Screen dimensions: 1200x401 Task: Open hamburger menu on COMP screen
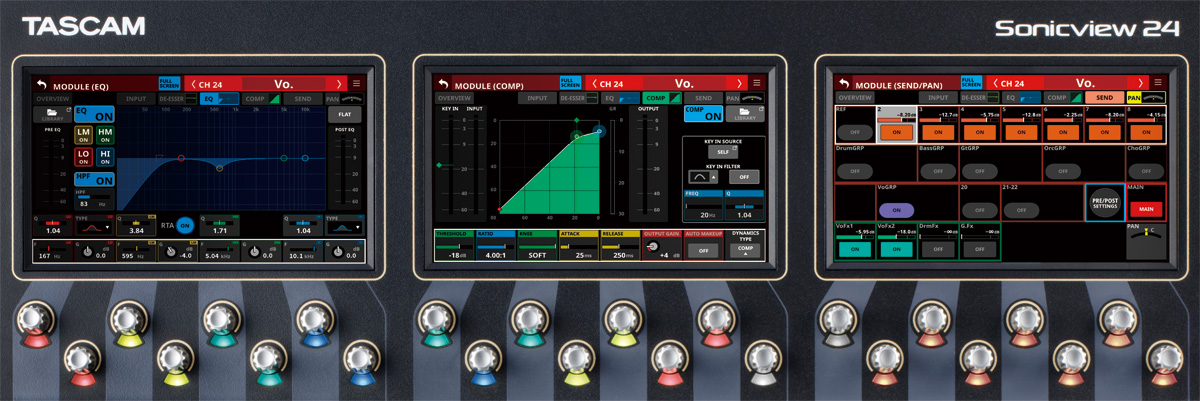(757, 84)
